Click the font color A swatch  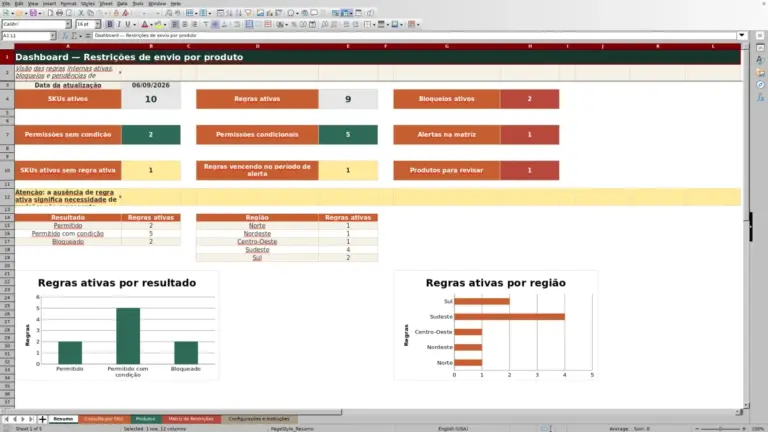pos(144,24)
